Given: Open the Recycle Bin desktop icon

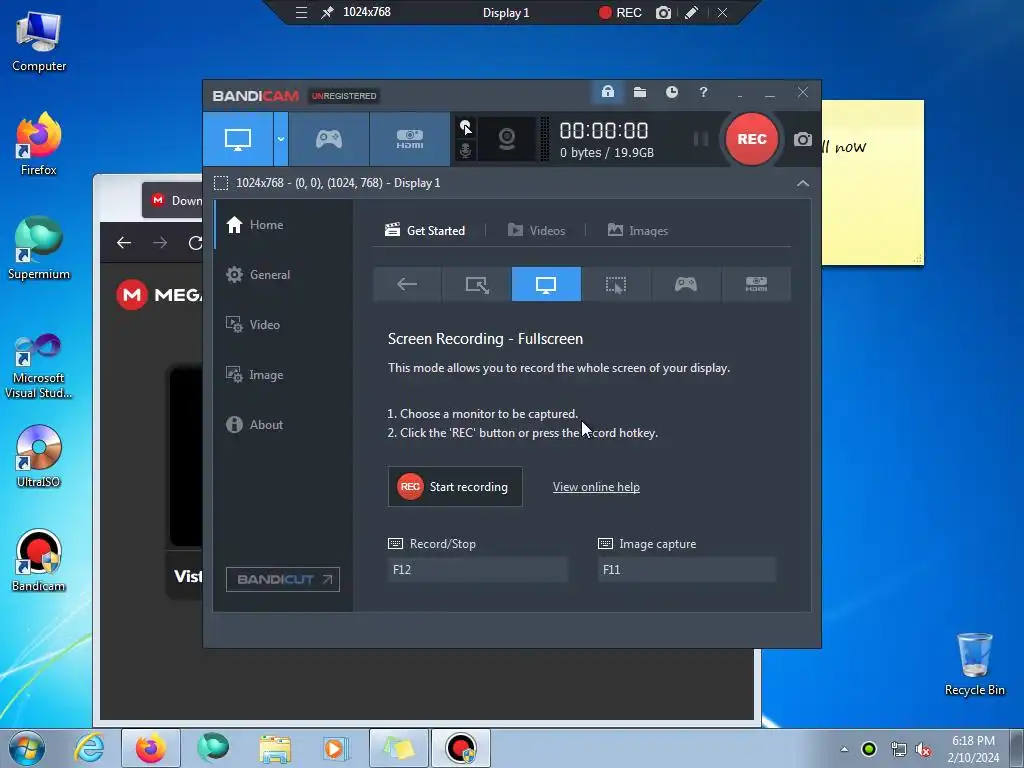Looking at the screenshot, I should tap(974, 665).
